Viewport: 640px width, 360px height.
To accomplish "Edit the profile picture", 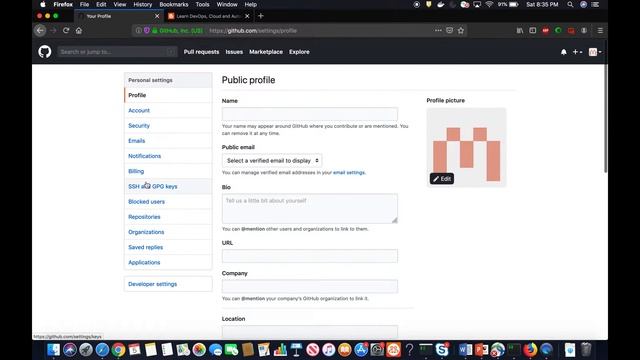I will pyautogui.click(x=442, y=179).
